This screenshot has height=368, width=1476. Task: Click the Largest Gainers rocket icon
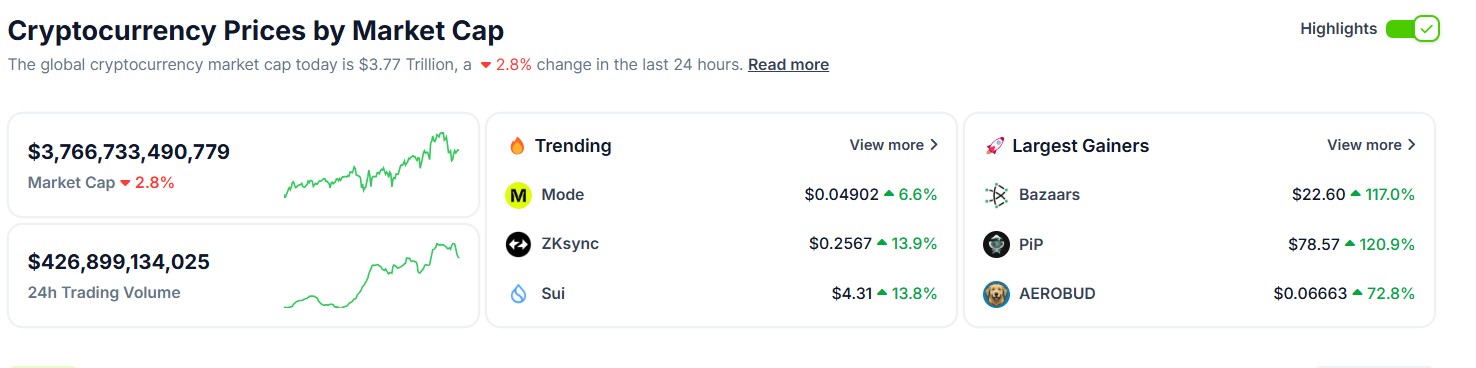click(x=995, y=146)
